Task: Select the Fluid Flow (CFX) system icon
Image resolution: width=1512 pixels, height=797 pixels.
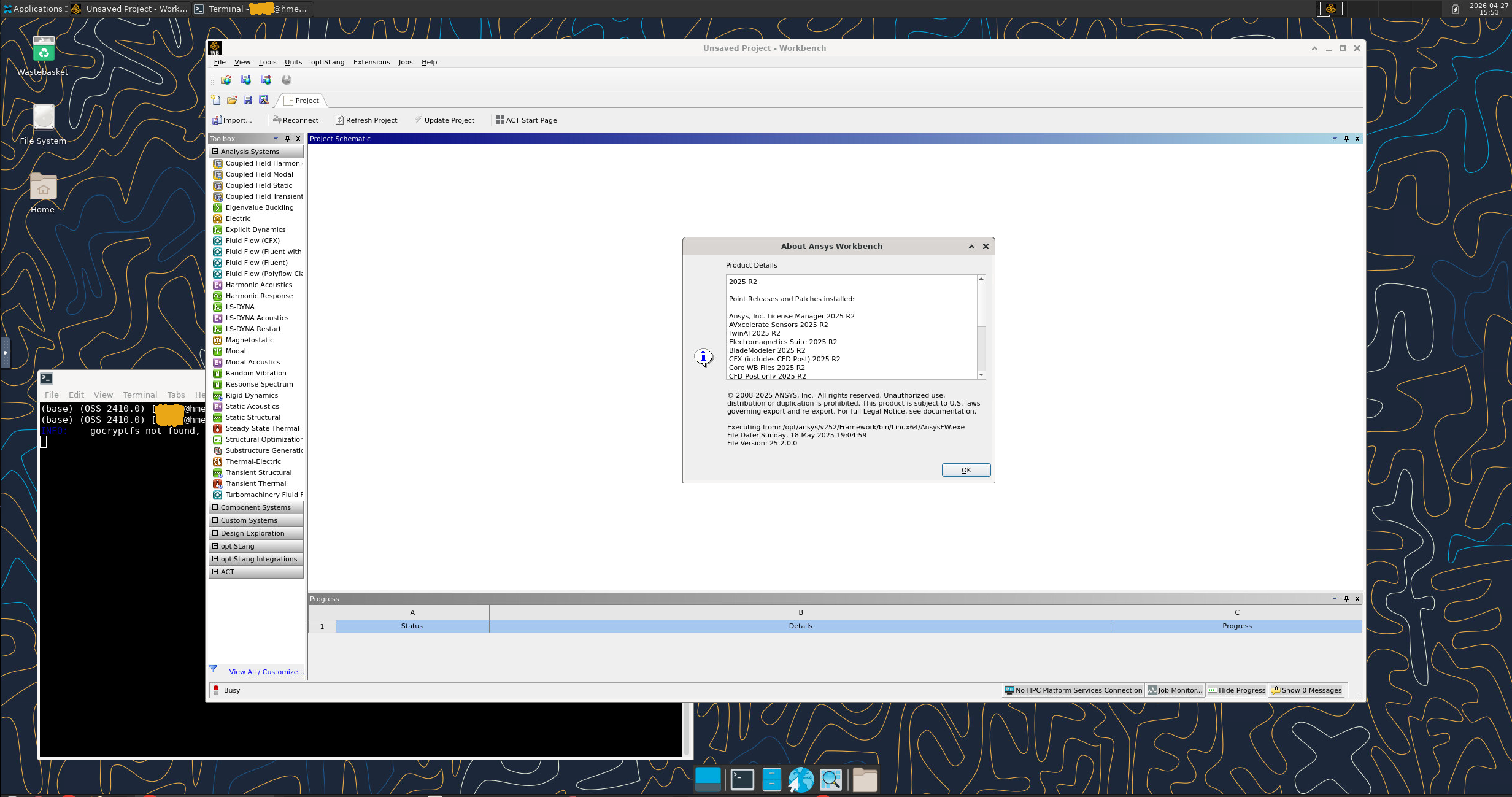Action: [x=217, y=241]
